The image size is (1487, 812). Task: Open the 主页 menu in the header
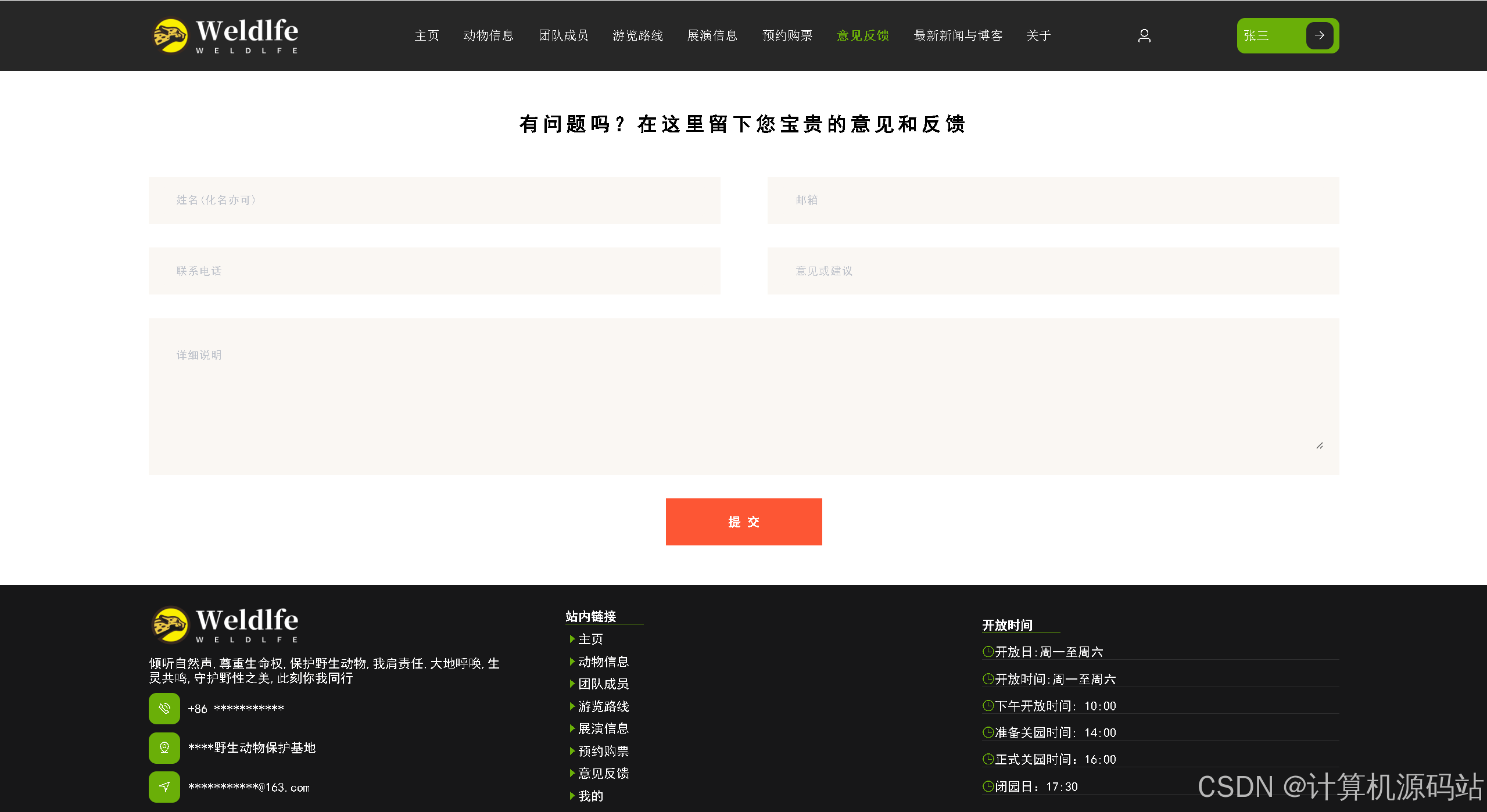tap(427, 35)
